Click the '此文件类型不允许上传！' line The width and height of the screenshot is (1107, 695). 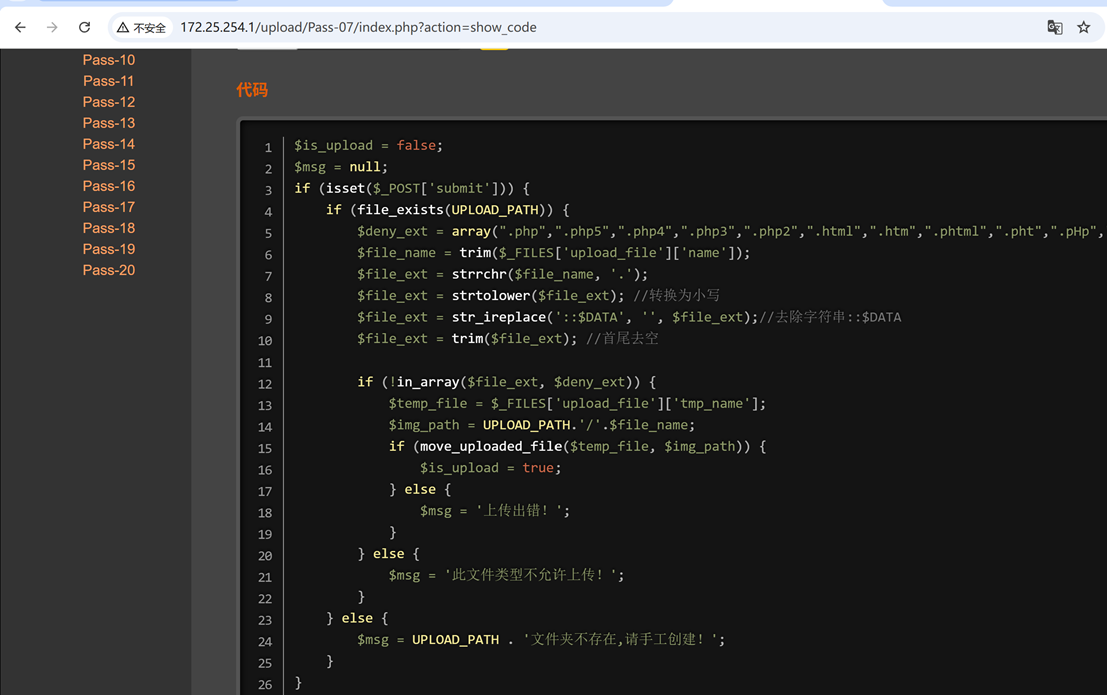[506, 575]
